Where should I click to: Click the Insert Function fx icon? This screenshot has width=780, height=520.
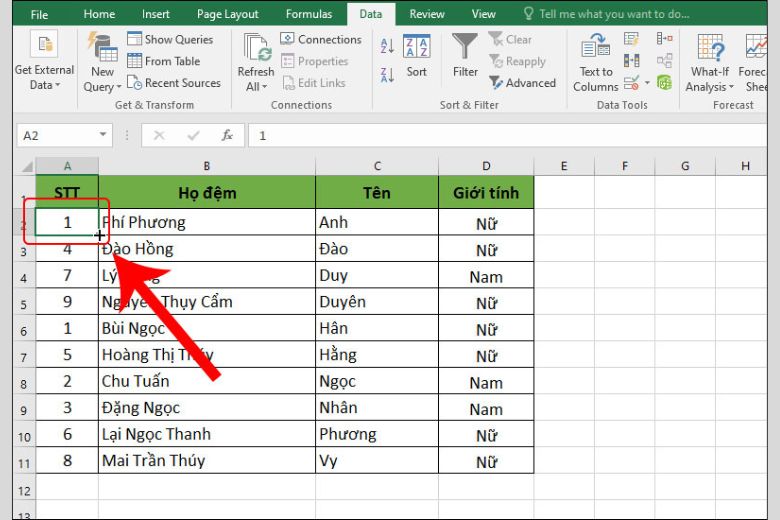tap(227, 135)
